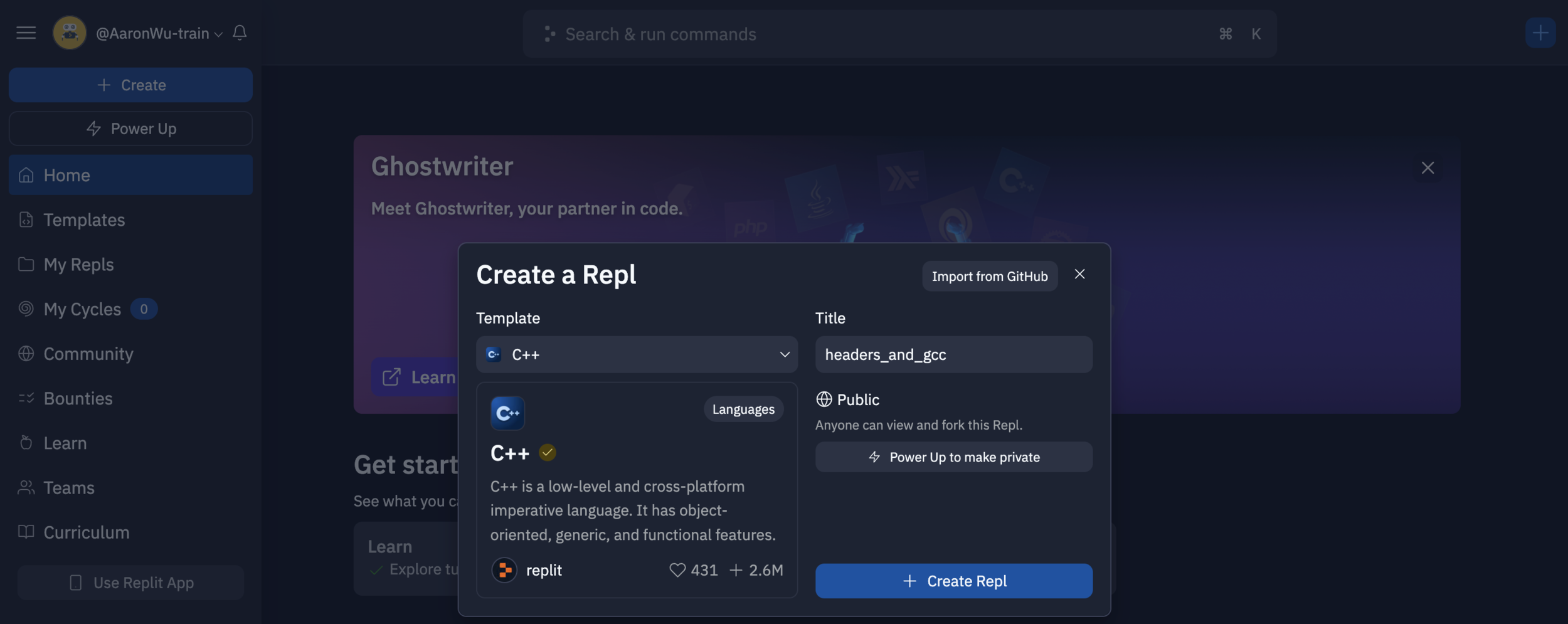Click the Curriculum book icon
This screenshot has height=624, width=1568.
point(26,532)
